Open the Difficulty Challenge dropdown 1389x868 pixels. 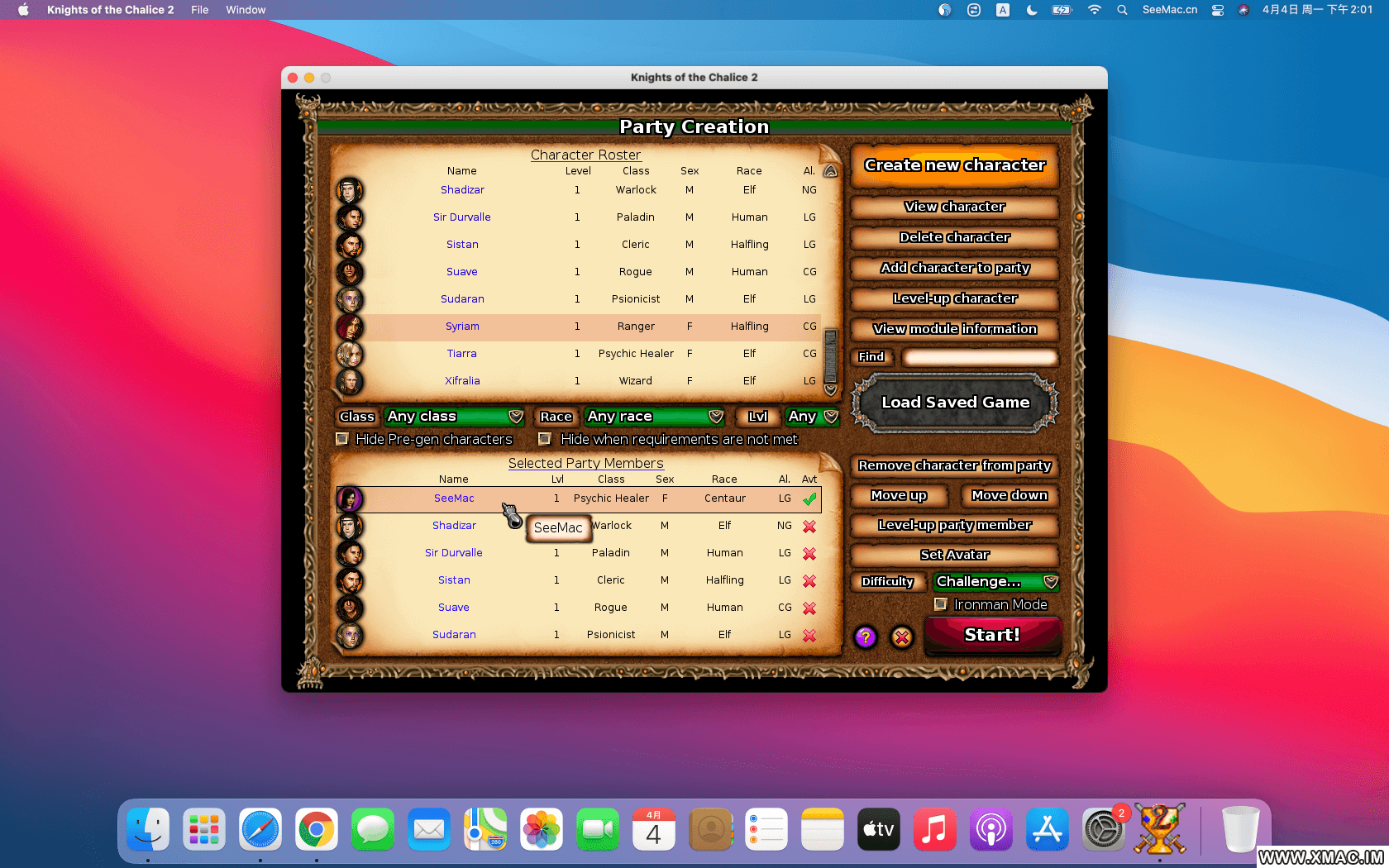point(995,581)
